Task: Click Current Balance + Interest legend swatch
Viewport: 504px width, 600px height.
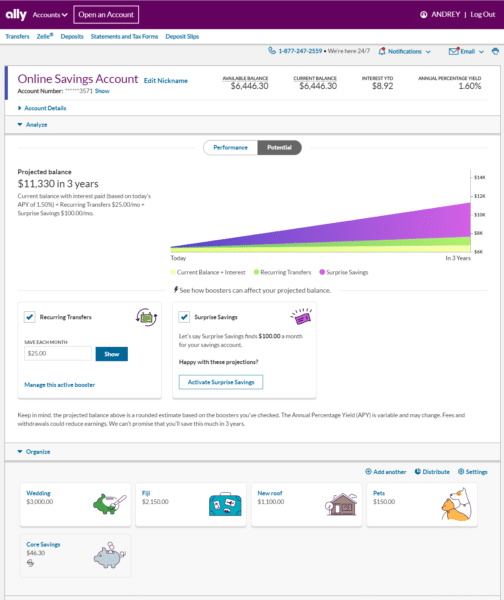Action: click(x=173, y=272)
